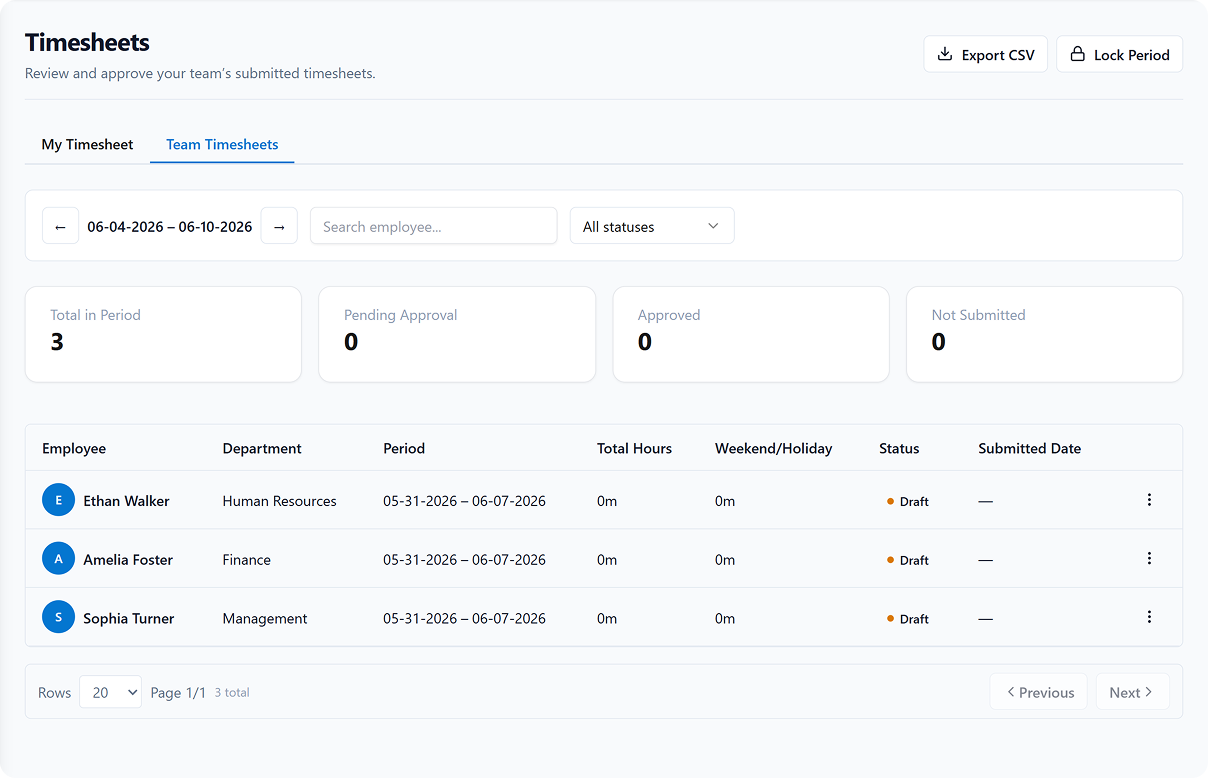Click the Finance department cell
1208x778 pixels.
(x=246, y=560)
